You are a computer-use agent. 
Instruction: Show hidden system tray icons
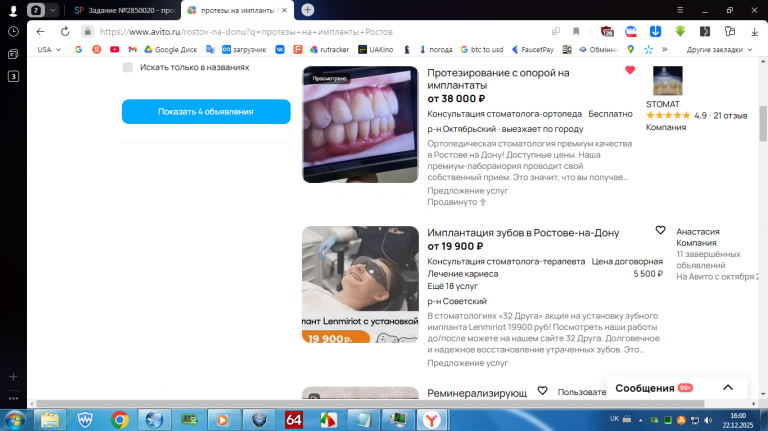pyautogui.click(x=640, y=420)
